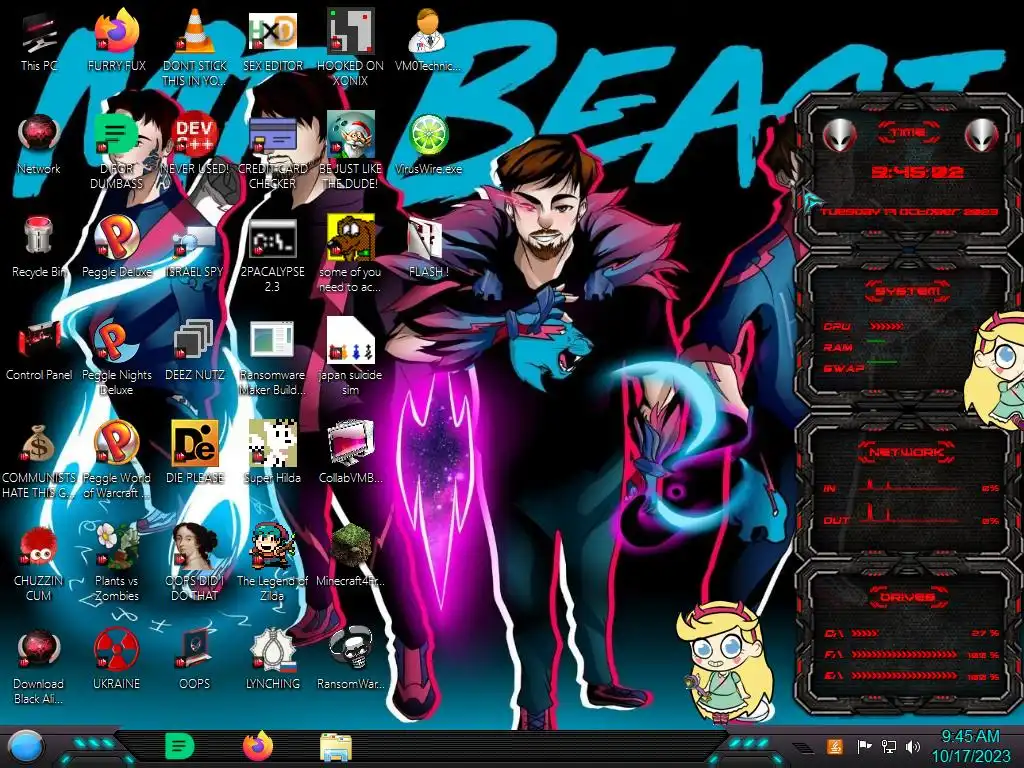Open the 2PACALYPSE 2.3 console icon
Screen dimensions: 1024x768
click(272, 238)
